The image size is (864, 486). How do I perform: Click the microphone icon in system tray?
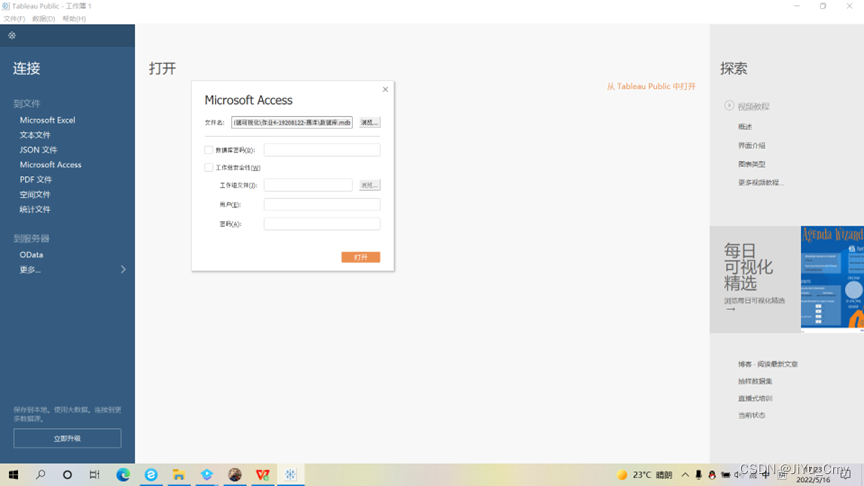click(x=698, y=475)
